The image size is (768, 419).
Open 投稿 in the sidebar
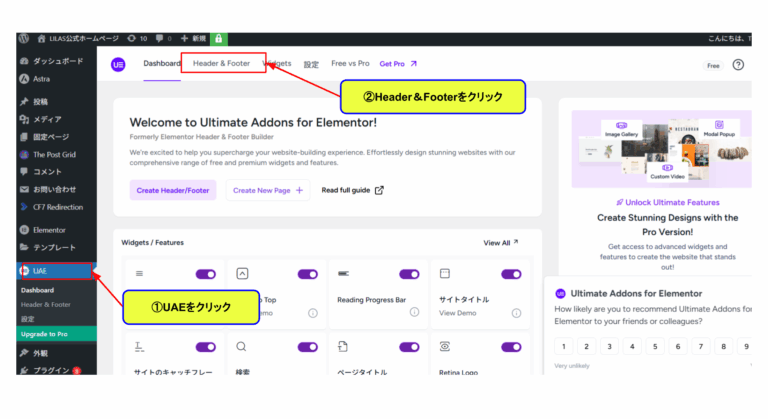click(56, 102)
